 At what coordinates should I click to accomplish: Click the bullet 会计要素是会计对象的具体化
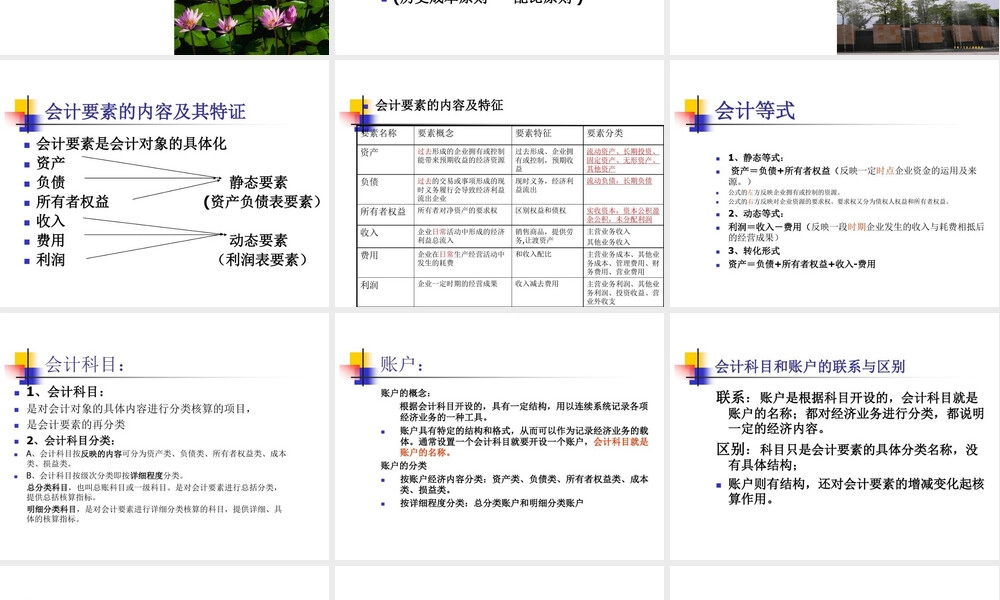(x=131, y=143)
